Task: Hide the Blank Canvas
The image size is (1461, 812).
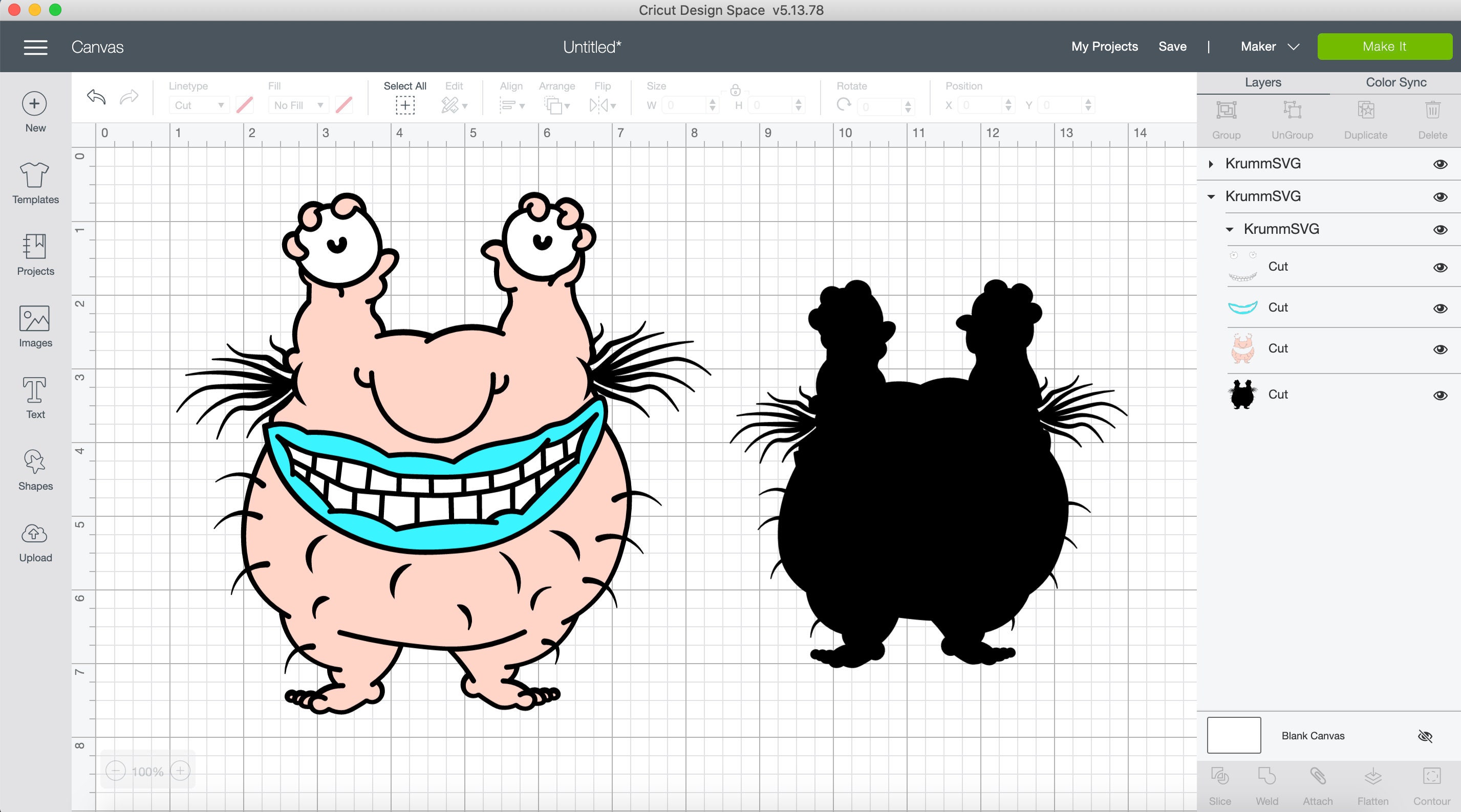Action: (1426, 735)
